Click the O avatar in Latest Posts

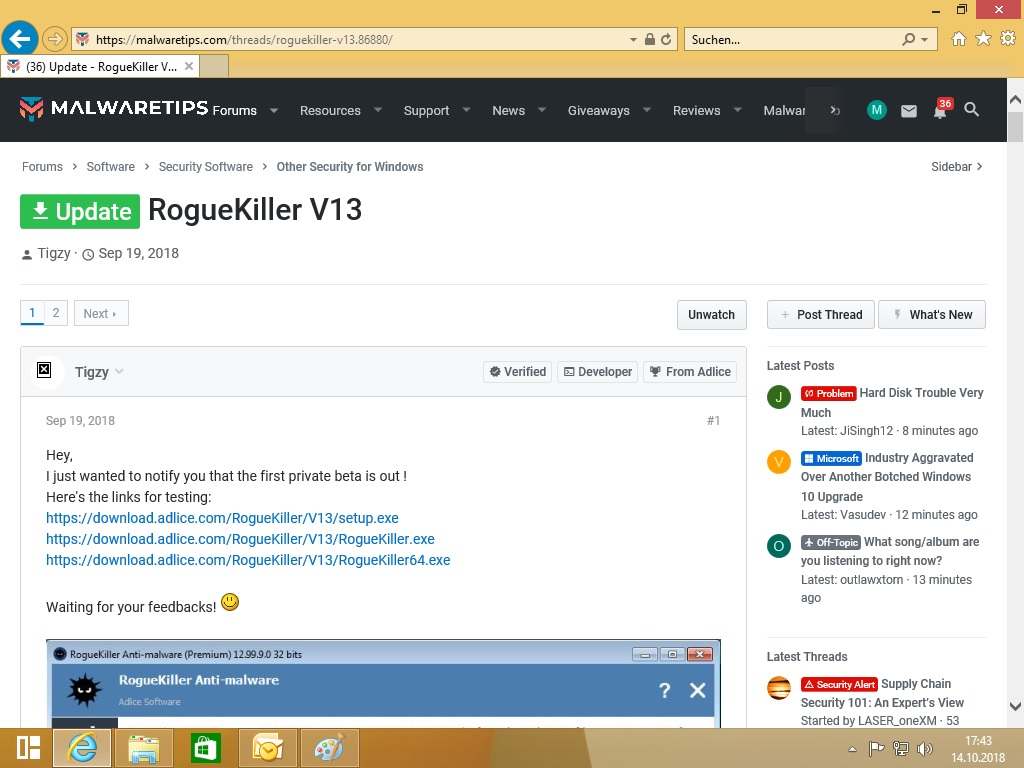pos(778,546)
